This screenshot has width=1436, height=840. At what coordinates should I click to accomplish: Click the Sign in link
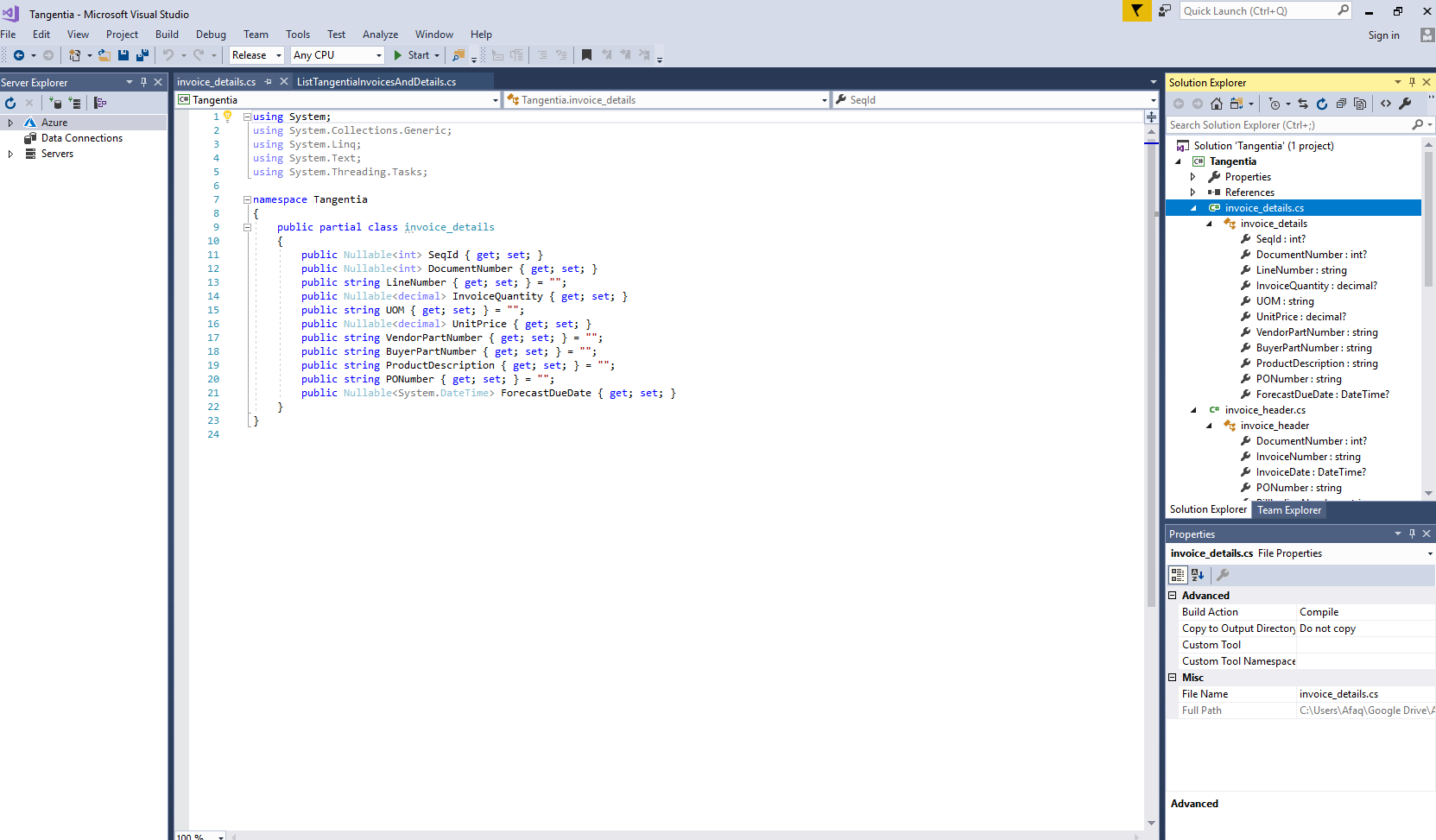click(x=1383, y=35)
